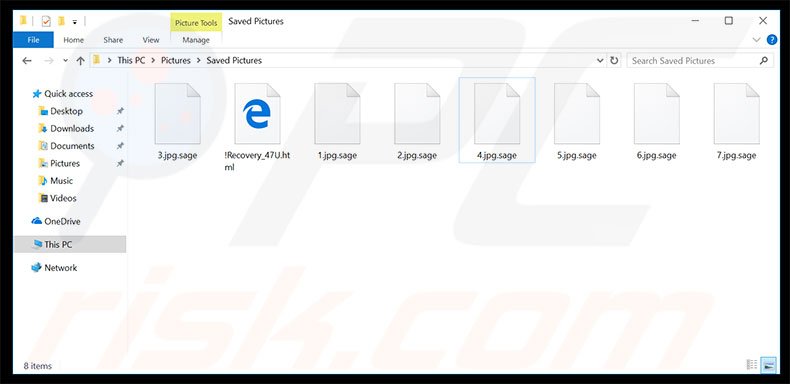Click the 5.jpg.sage file name label
Screen dimensions: 790x384
[577, 155]
